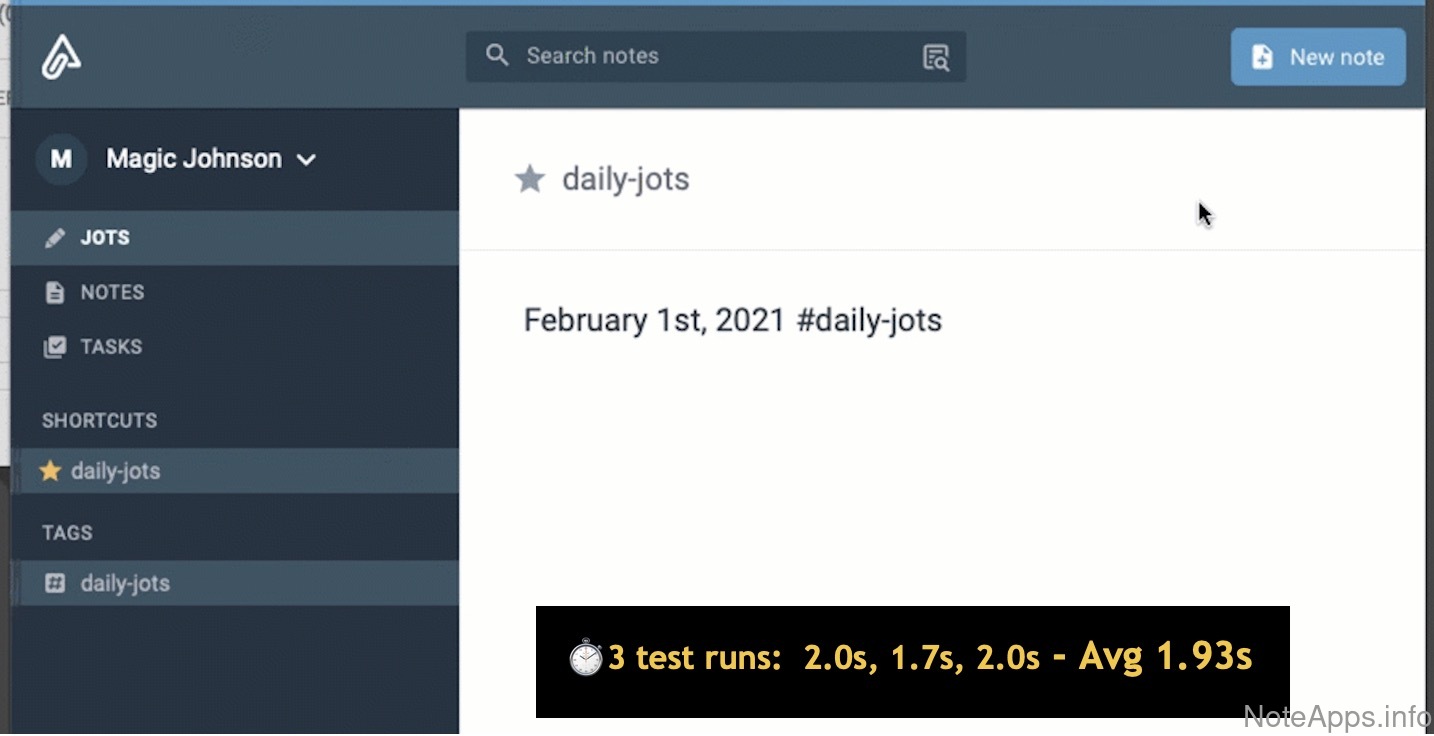This screenshot has height=736, width=1434.
Task: Expand the Magic Johnson account chevron
Action: pos(307,160)
